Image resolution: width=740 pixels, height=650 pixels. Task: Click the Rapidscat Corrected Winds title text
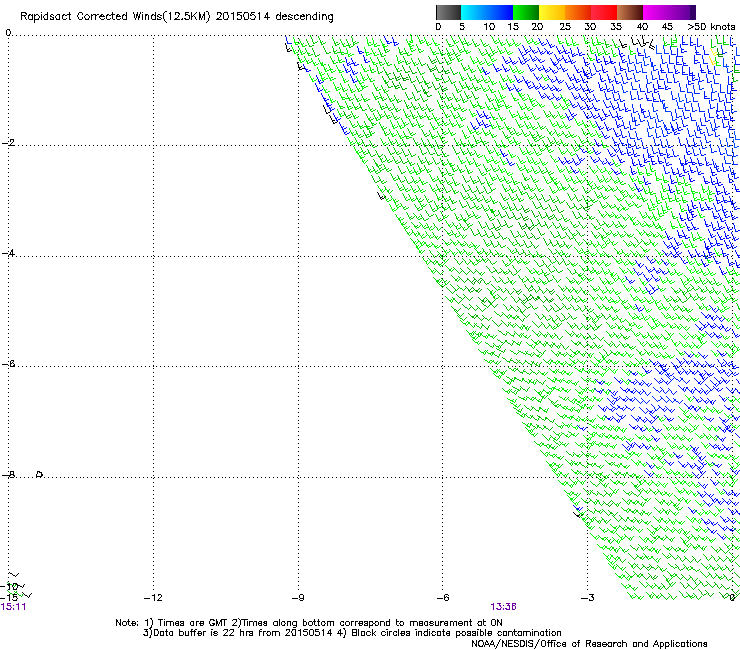tap(177, 17)
